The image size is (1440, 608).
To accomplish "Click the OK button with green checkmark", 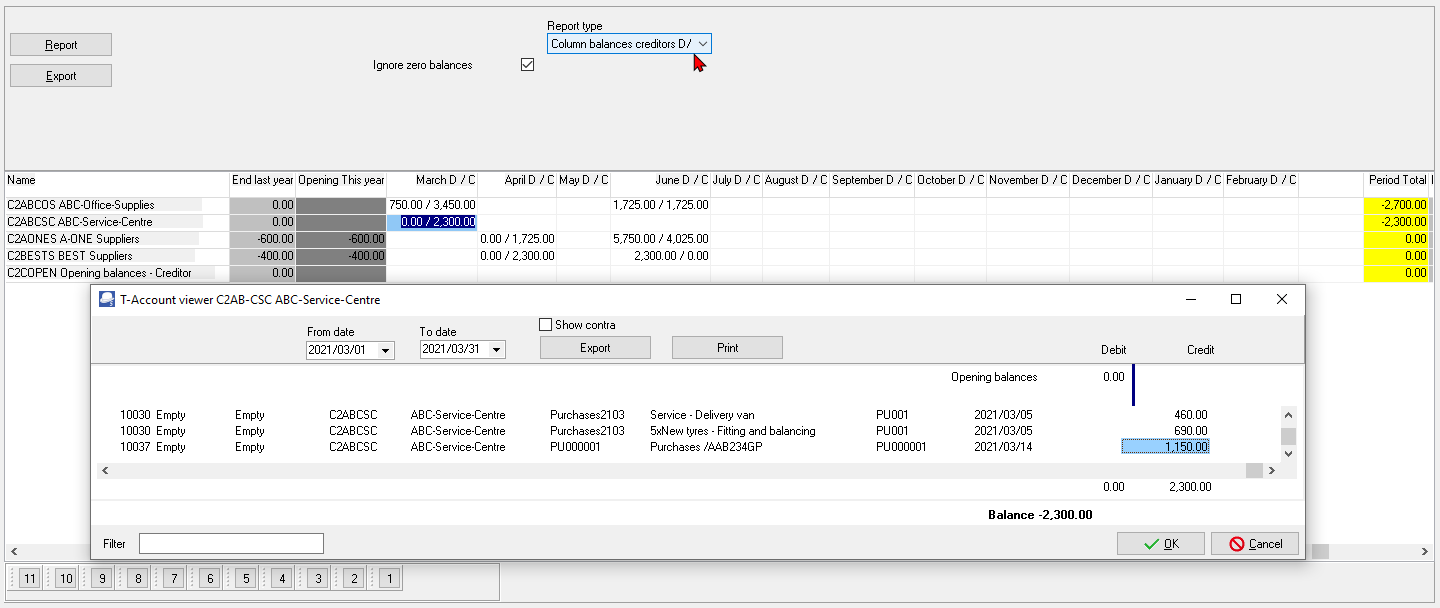I will 1161,543.
